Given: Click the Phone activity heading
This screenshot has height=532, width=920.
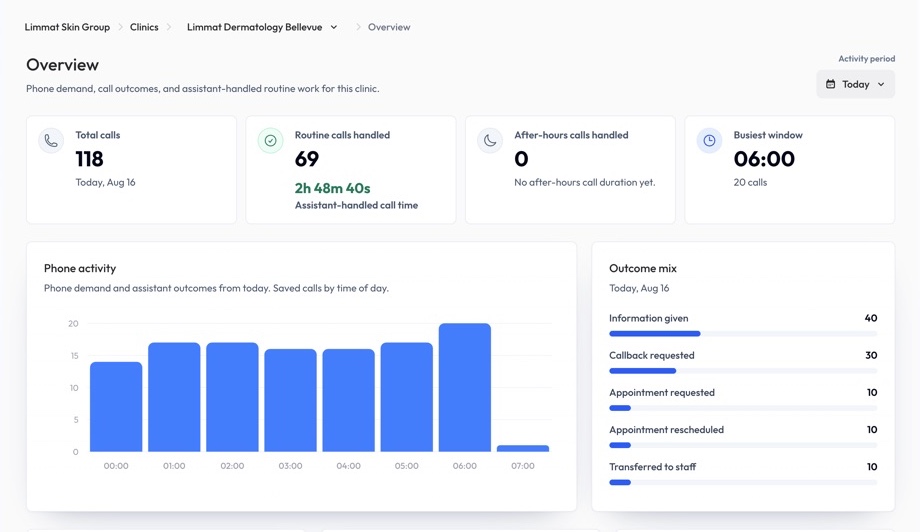Looking at the screenshot, I should point(80,269).
